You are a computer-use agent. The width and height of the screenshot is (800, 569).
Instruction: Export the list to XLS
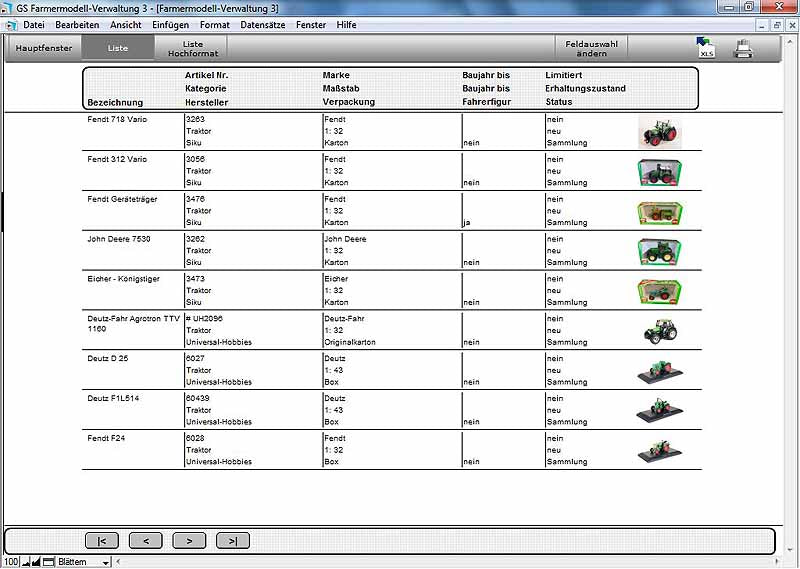(x=706, y=47)
